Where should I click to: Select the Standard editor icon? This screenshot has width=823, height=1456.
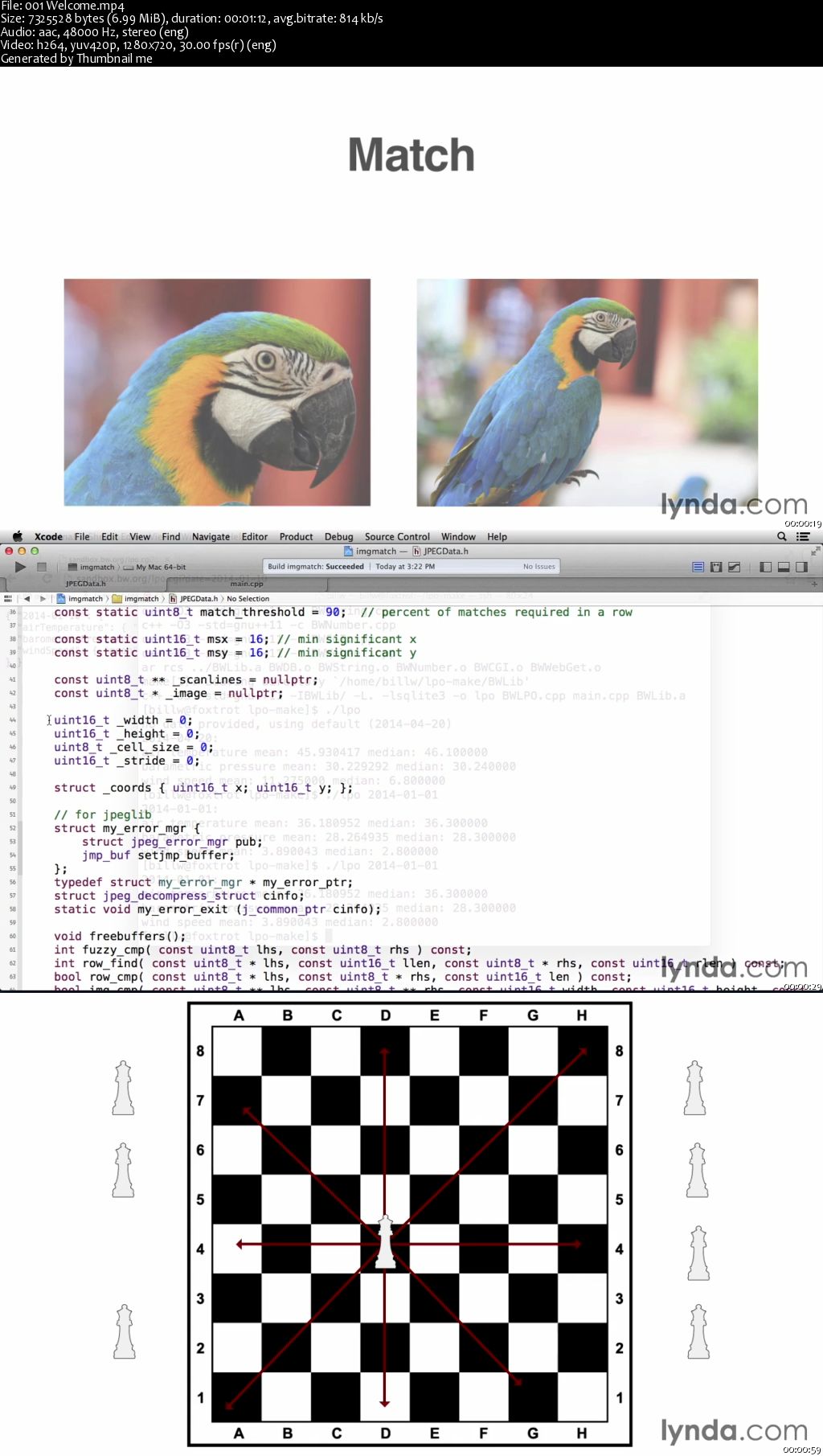(x=698, y=567)
